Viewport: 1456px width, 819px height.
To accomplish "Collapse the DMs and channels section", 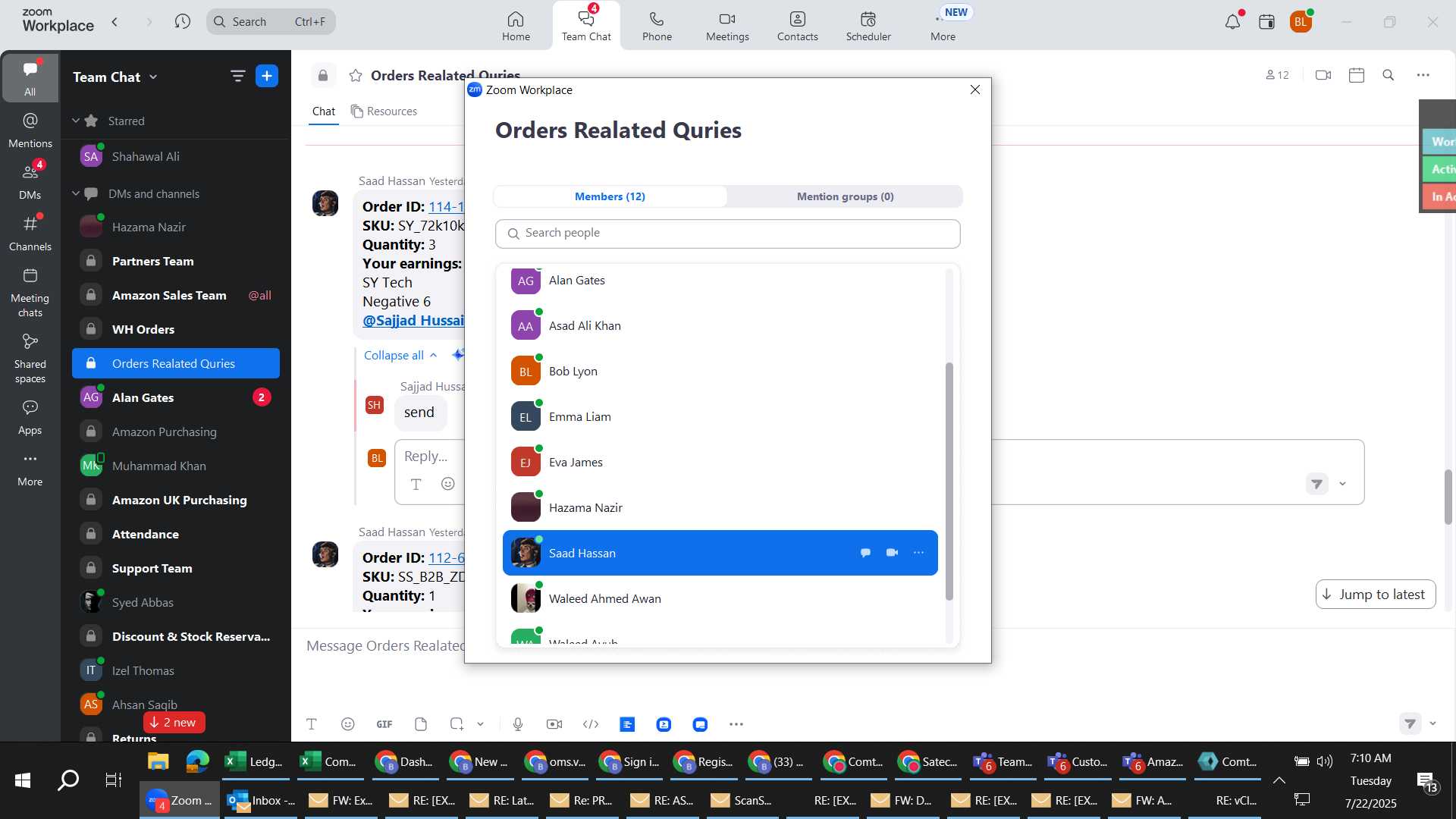I will [76, 193].
